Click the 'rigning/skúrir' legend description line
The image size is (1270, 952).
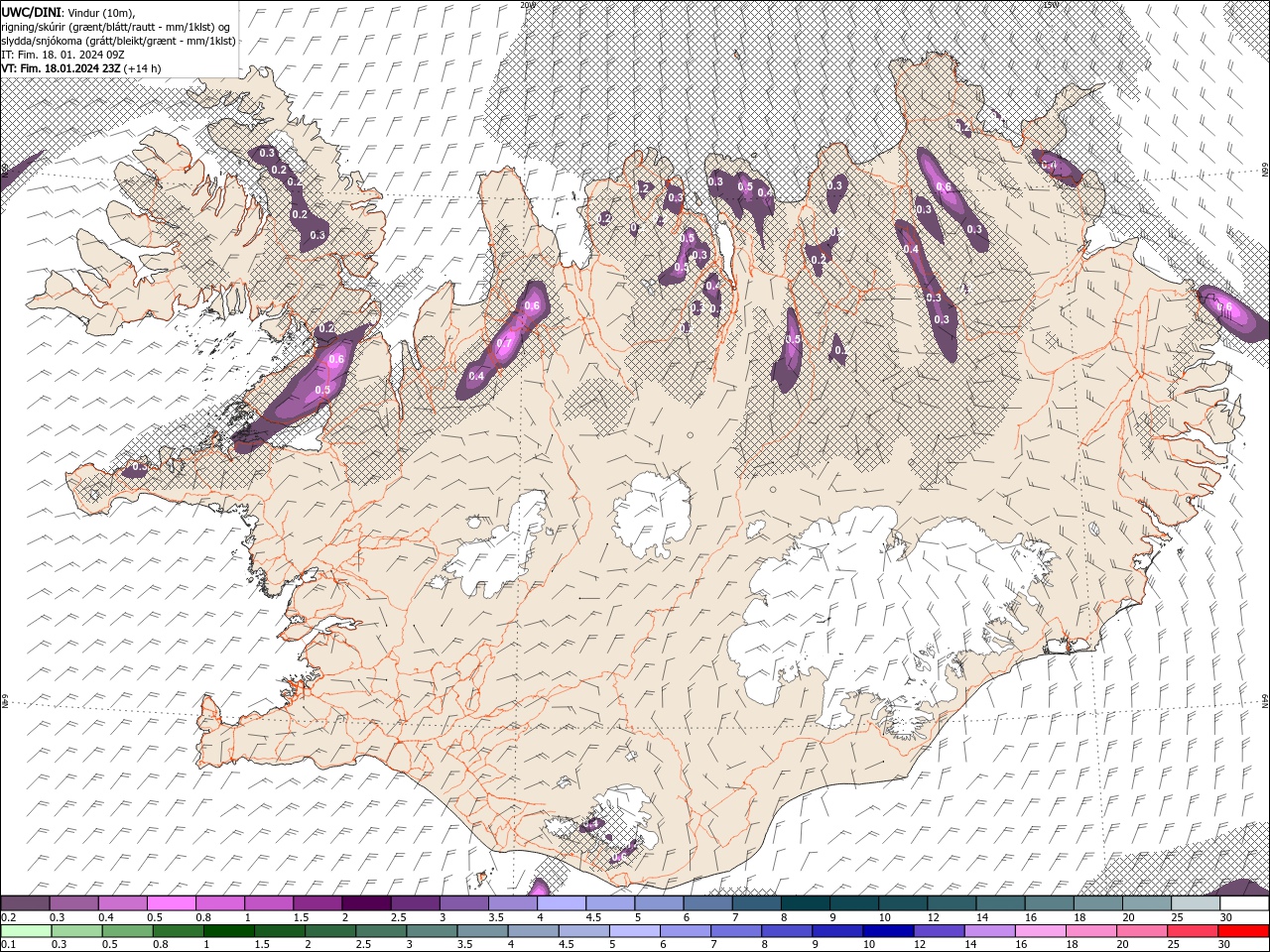116,26
